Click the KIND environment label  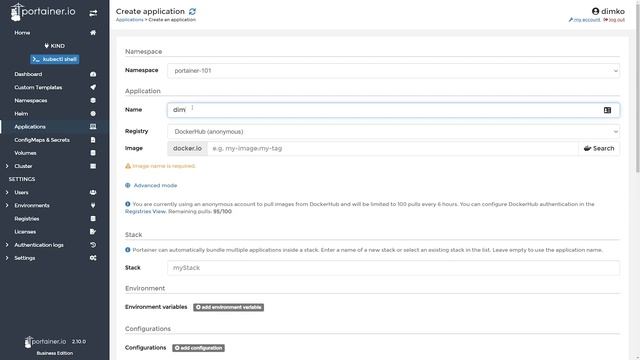tap(55, 46)
